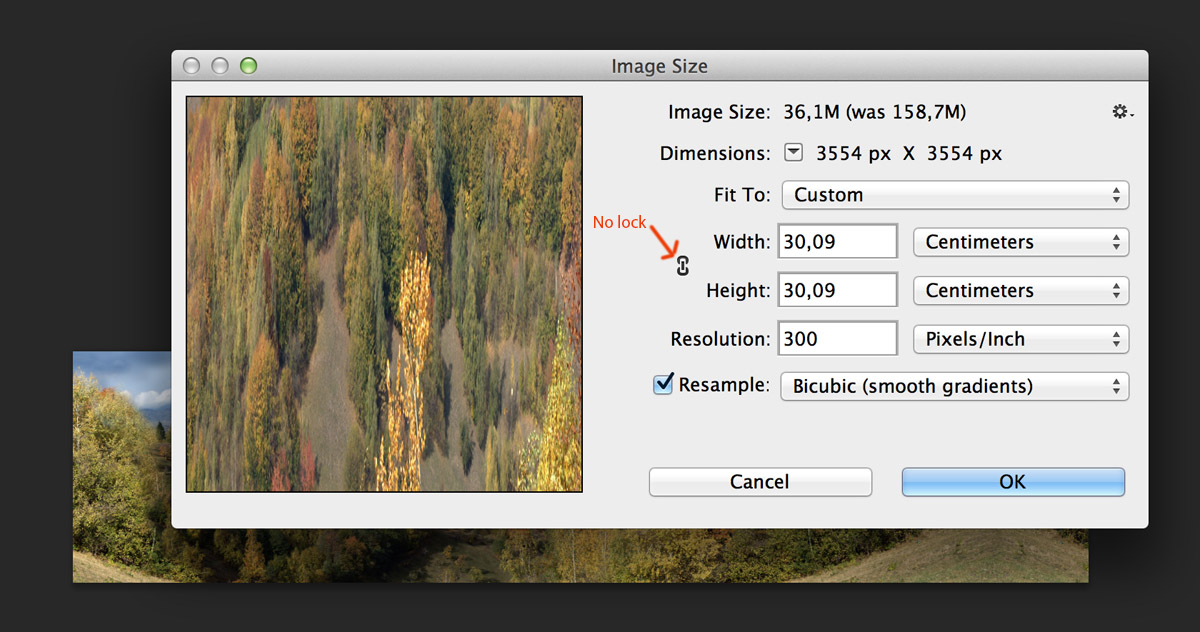Viewport: 1200px width, 632px height.
Task: Click in the Width value field
Action: click(837, 242)
